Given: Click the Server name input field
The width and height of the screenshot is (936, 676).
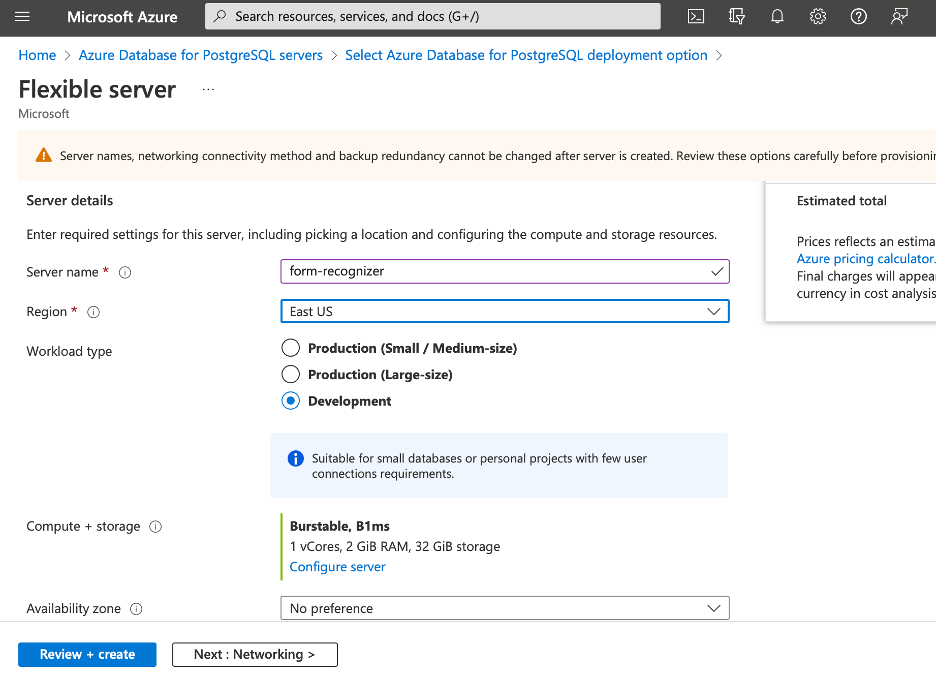Looking at the screenshot, I should 505,272.
